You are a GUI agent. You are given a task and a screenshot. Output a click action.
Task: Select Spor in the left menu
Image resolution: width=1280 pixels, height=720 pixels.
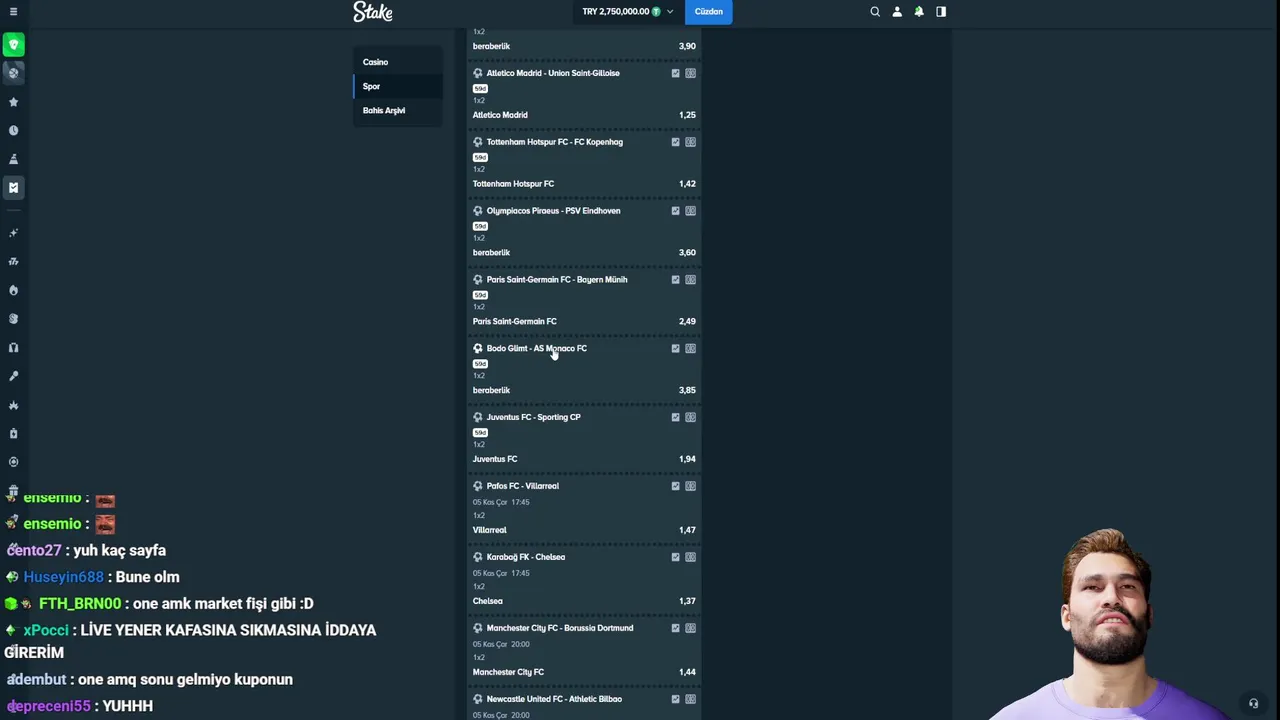[398, 86]
